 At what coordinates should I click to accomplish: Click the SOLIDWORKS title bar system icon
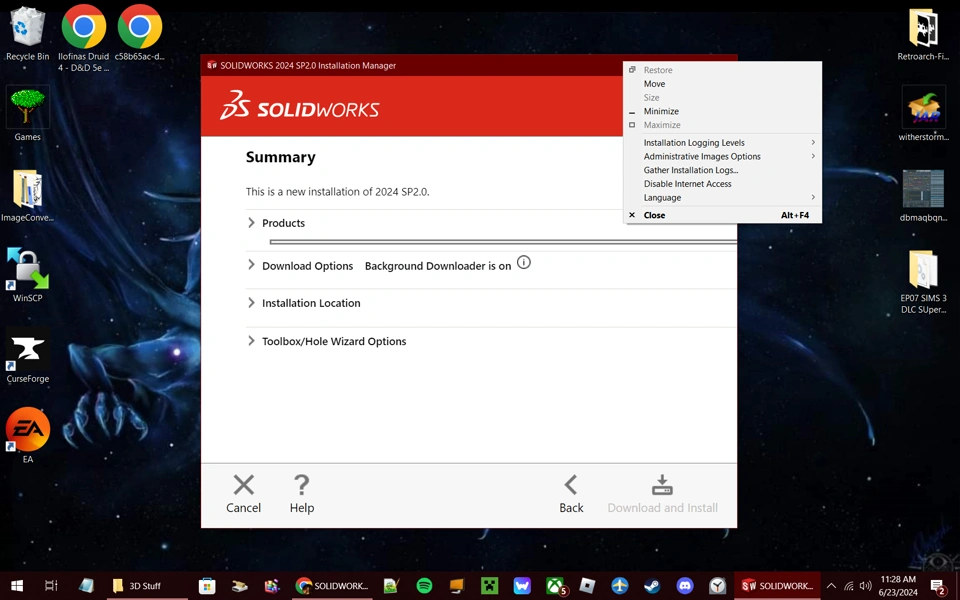(212, 65)
